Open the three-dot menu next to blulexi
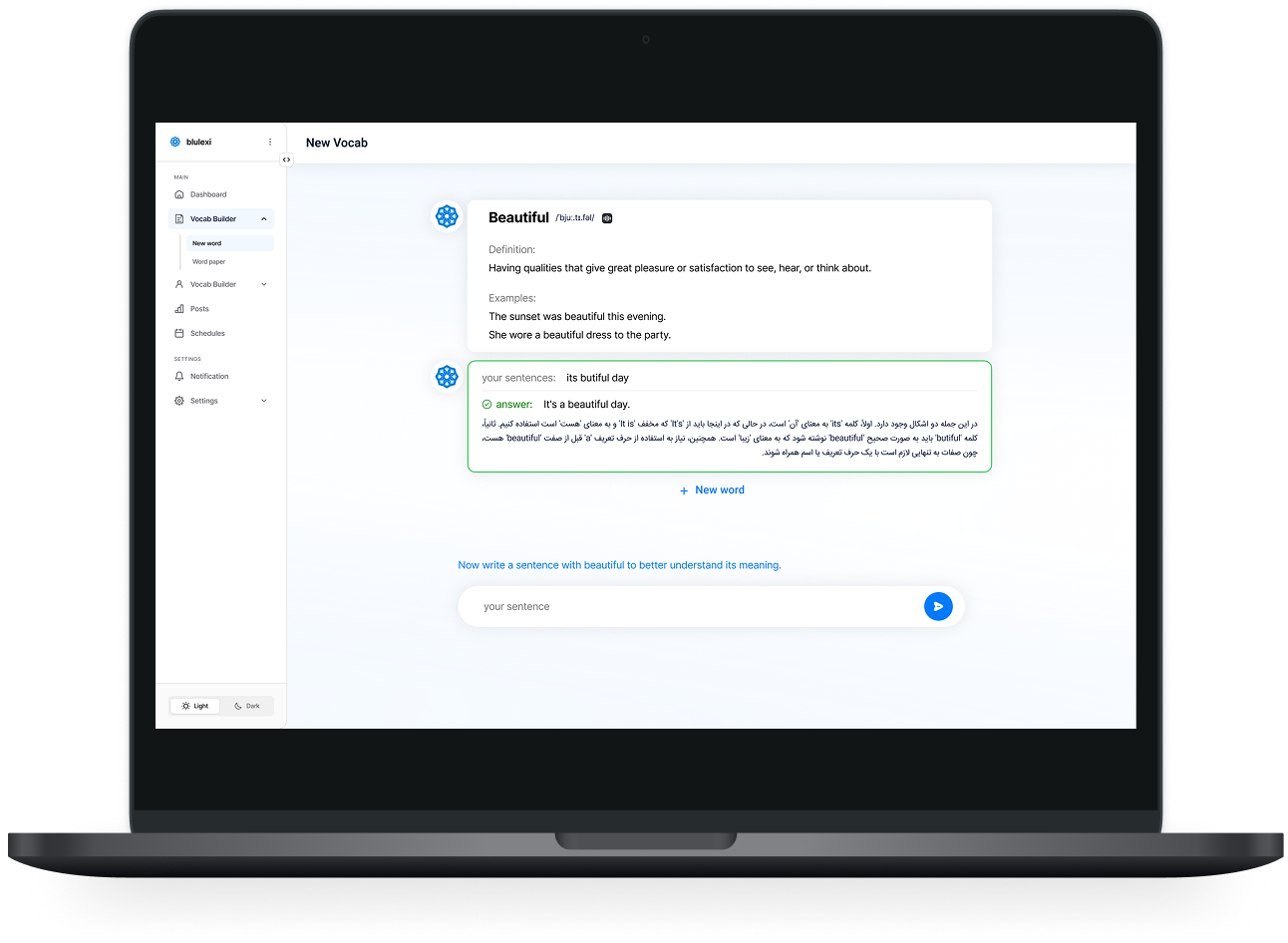 click(x=270, y=142)
